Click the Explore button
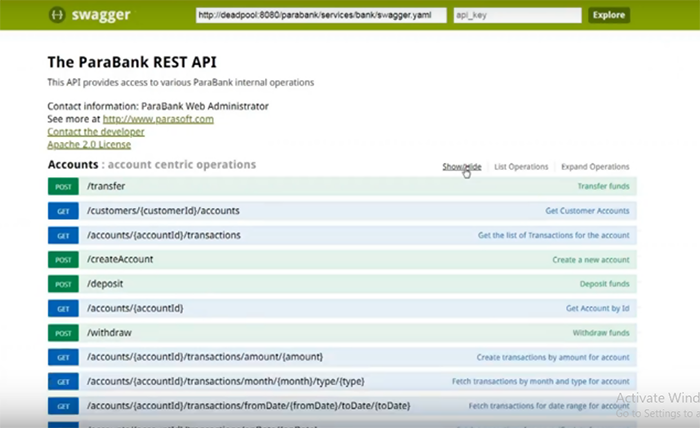Screen dimensions: 700x428 point(609,15)
